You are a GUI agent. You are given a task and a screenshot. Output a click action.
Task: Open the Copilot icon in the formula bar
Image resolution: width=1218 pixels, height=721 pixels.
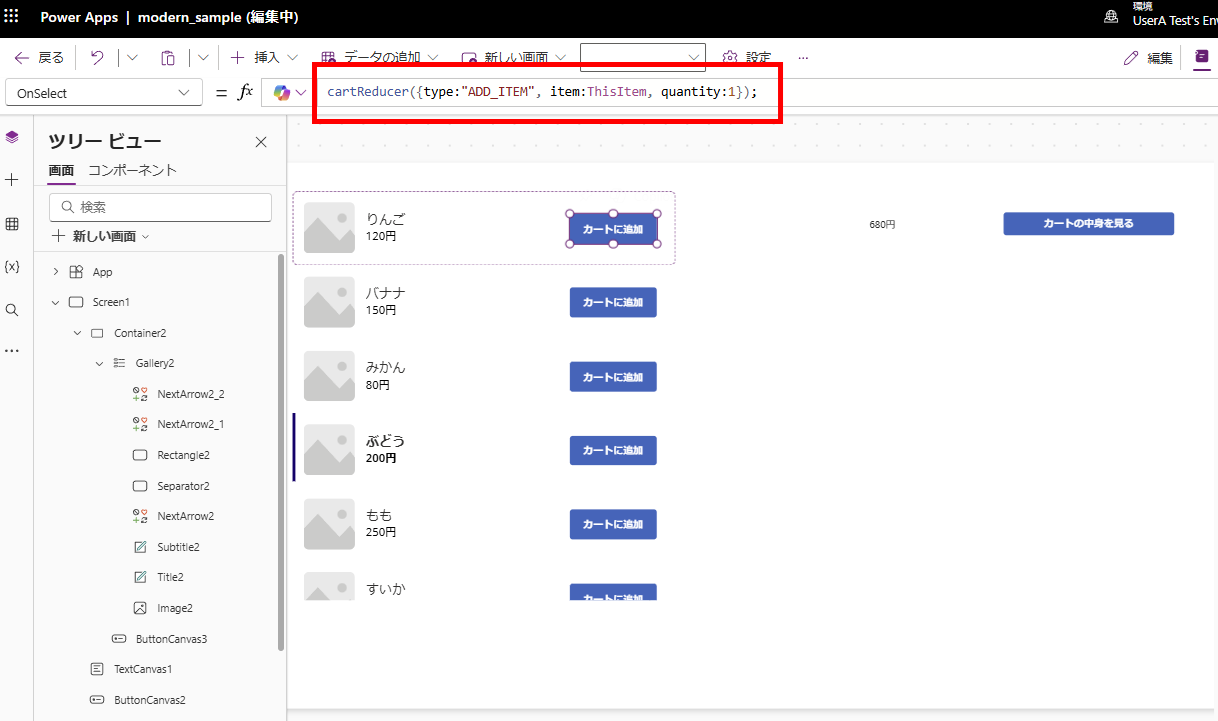283,91
